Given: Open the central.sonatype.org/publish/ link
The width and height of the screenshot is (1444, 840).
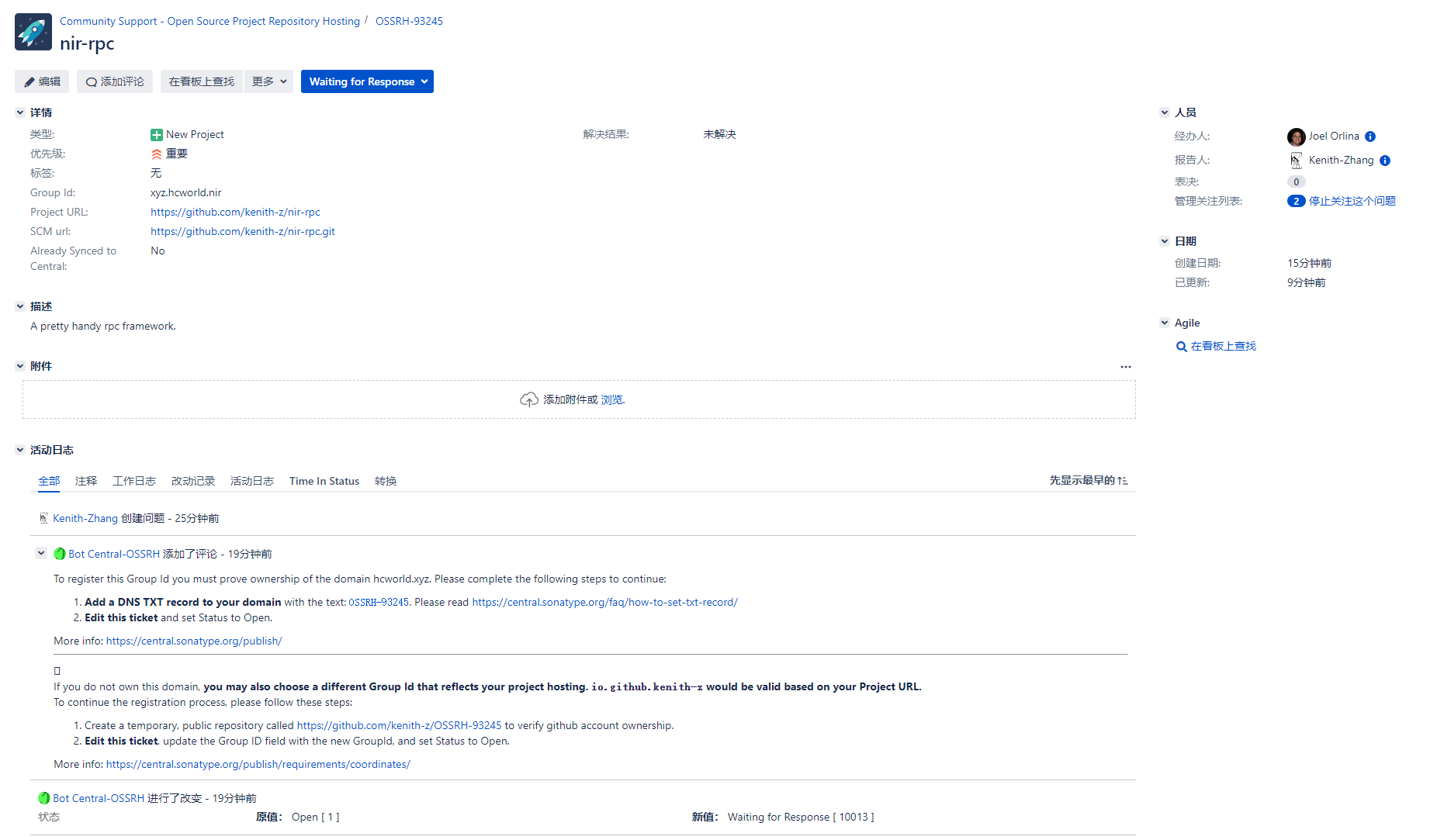Looking at the screenshot, I should 194,641.
